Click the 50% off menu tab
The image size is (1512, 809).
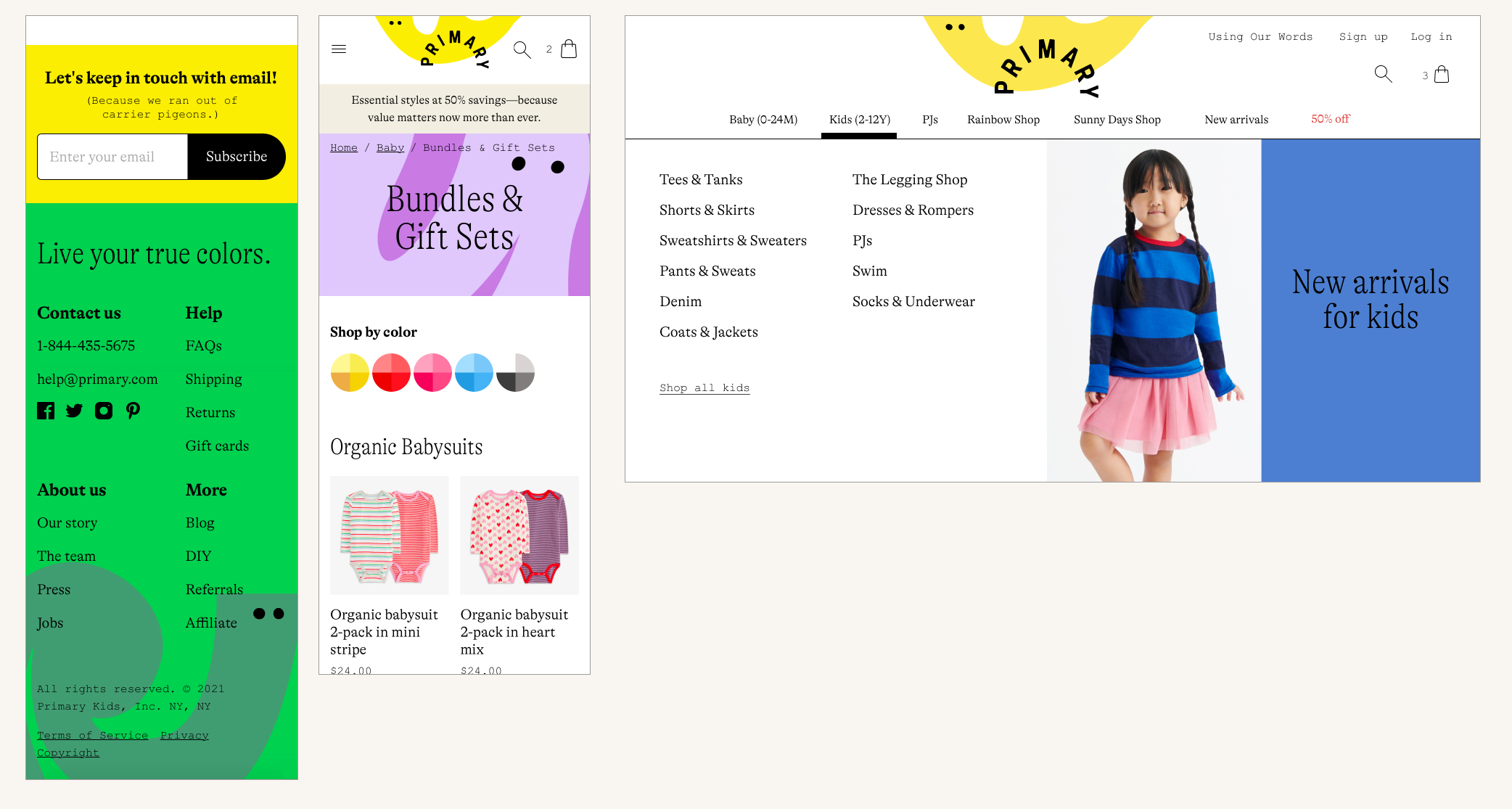point(1330,120)
